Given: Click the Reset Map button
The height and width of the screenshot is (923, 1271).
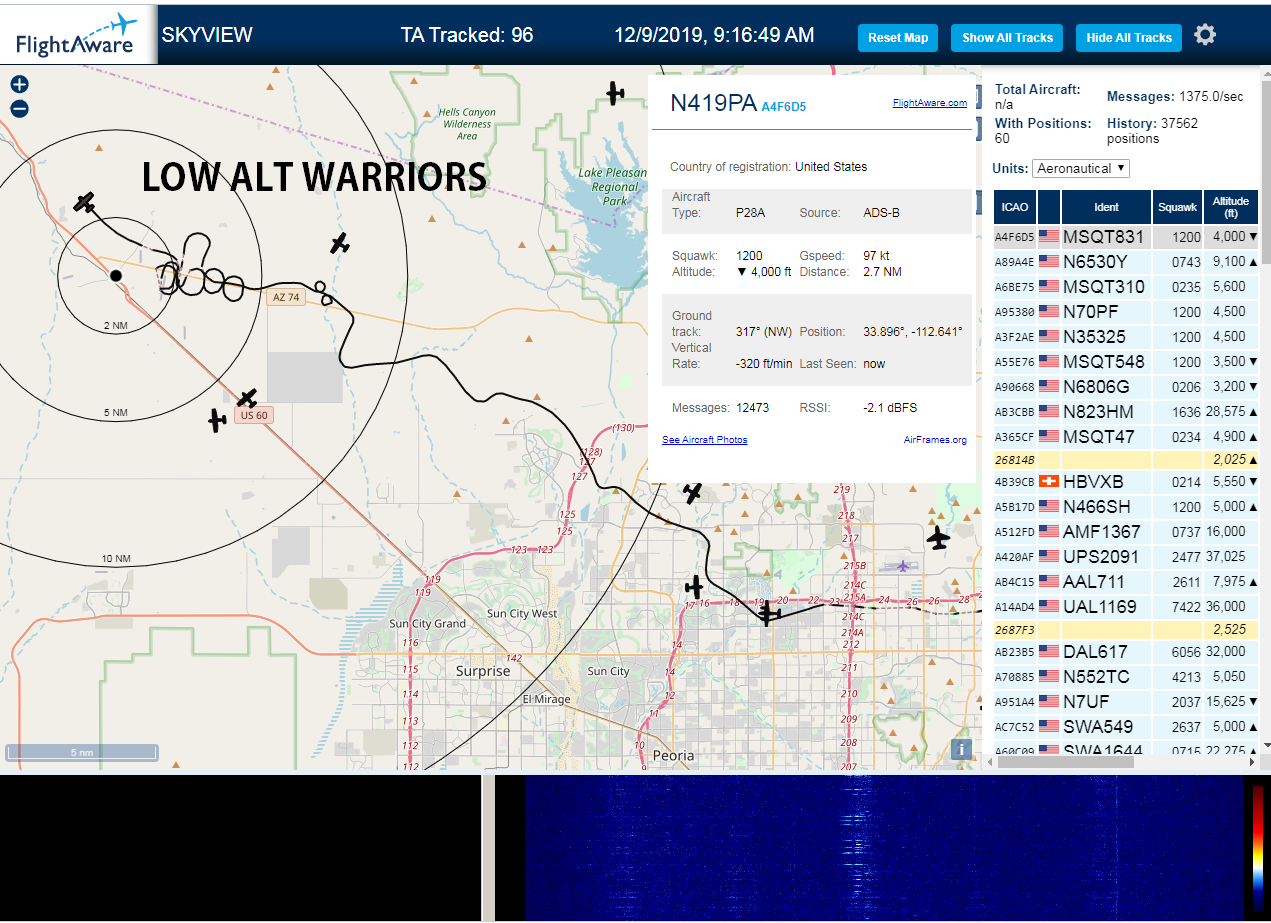Looking at the screenshot, I should 898,38.
